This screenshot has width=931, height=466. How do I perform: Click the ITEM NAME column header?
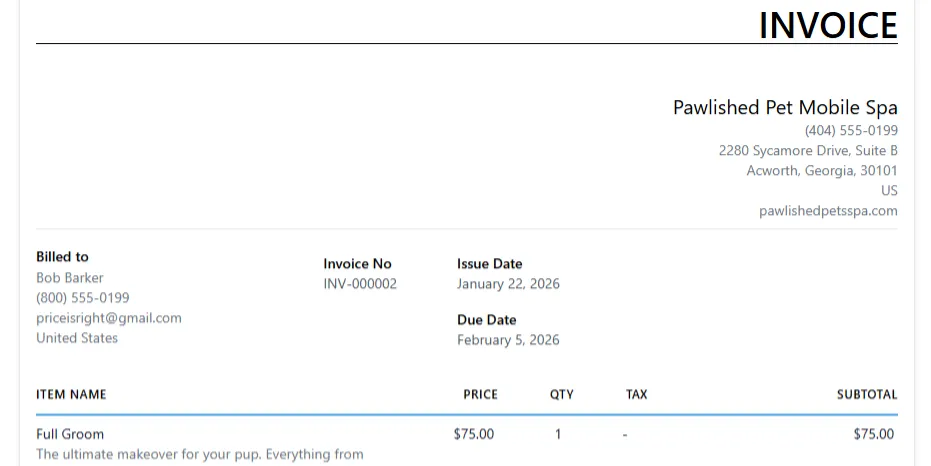[x=71, y=395]
